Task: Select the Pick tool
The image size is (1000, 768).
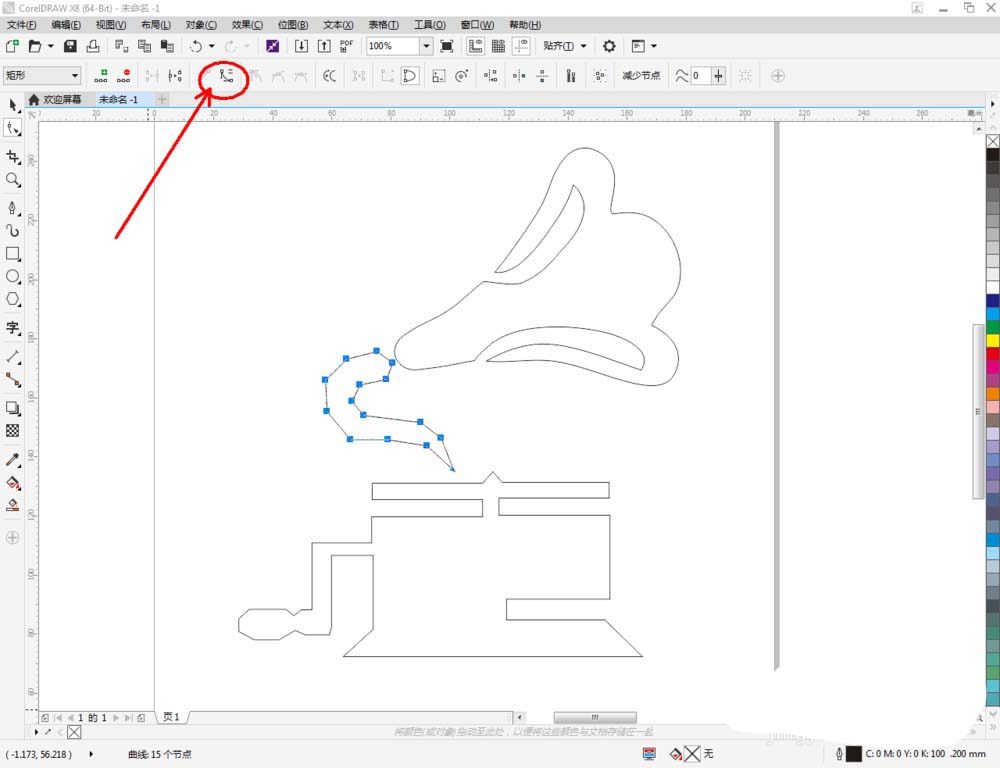Action: click(x=13, y=105)
